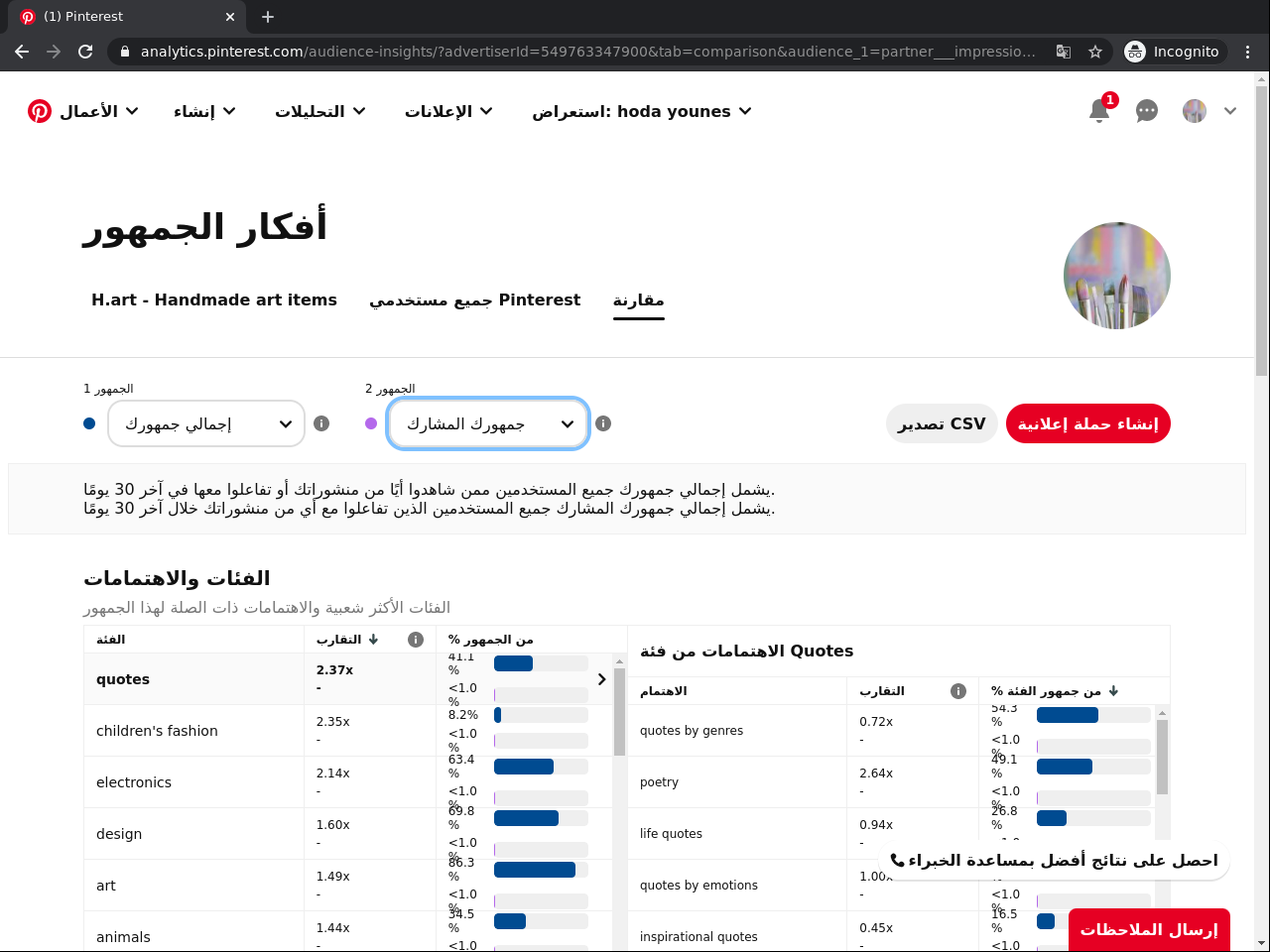Click the small profile avatar in header

coord(1195,111)
